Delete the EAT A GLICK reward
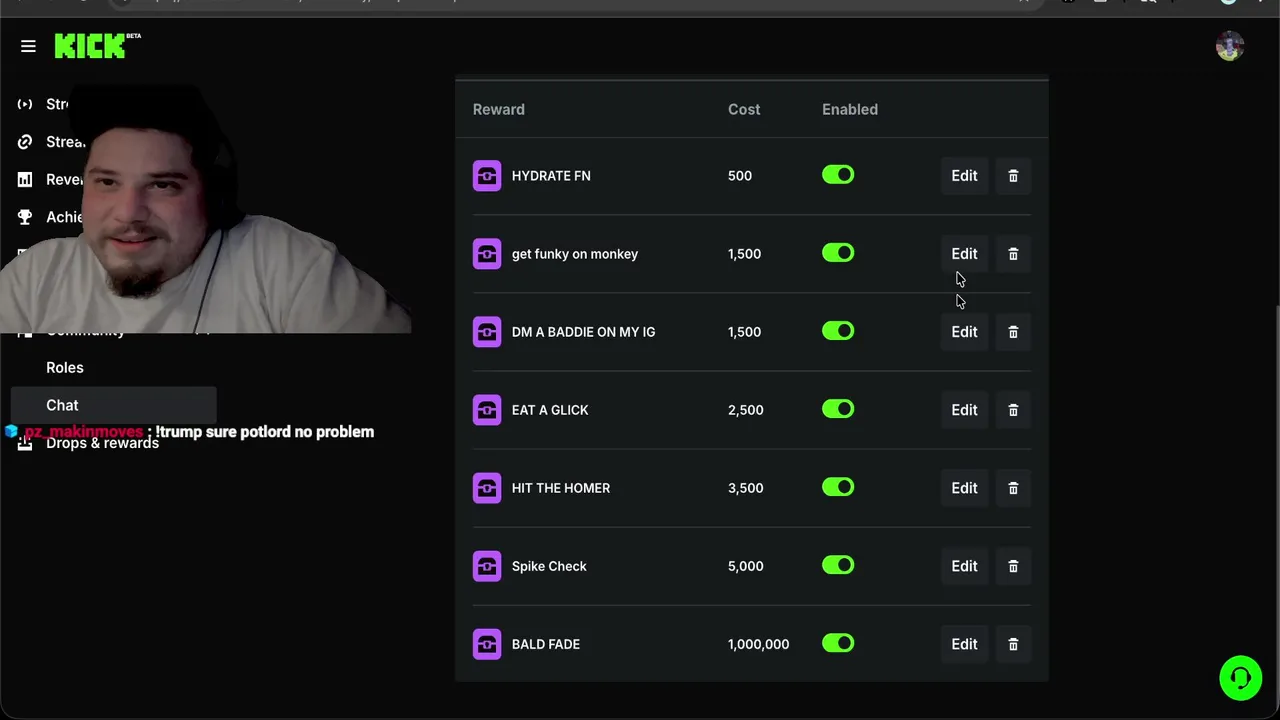This screenshot has height=720, width=1280. point(1013,410)
